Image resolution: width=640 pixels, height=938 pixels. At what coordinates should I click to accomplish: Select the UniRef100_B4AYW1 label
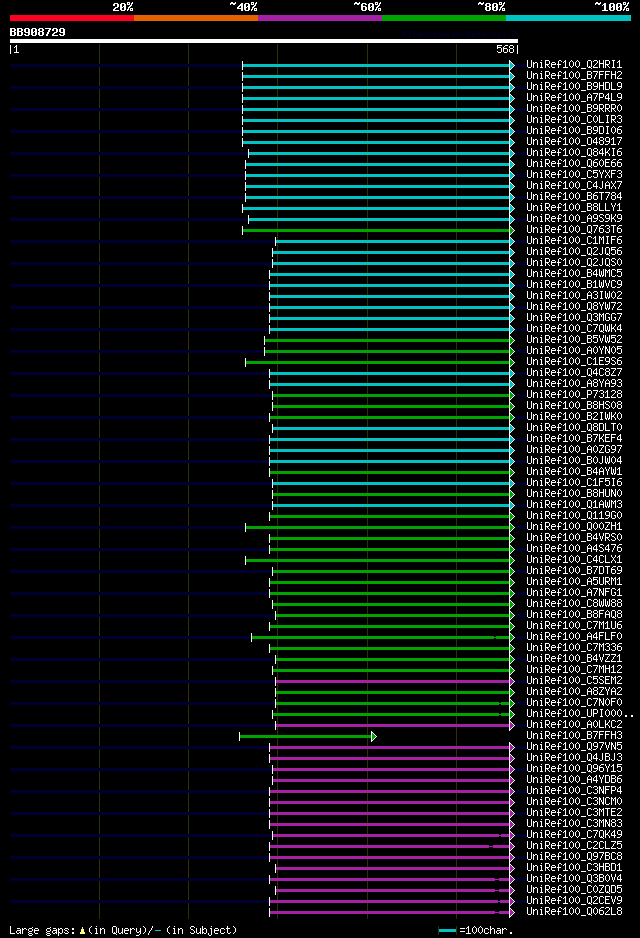[574, 472]
